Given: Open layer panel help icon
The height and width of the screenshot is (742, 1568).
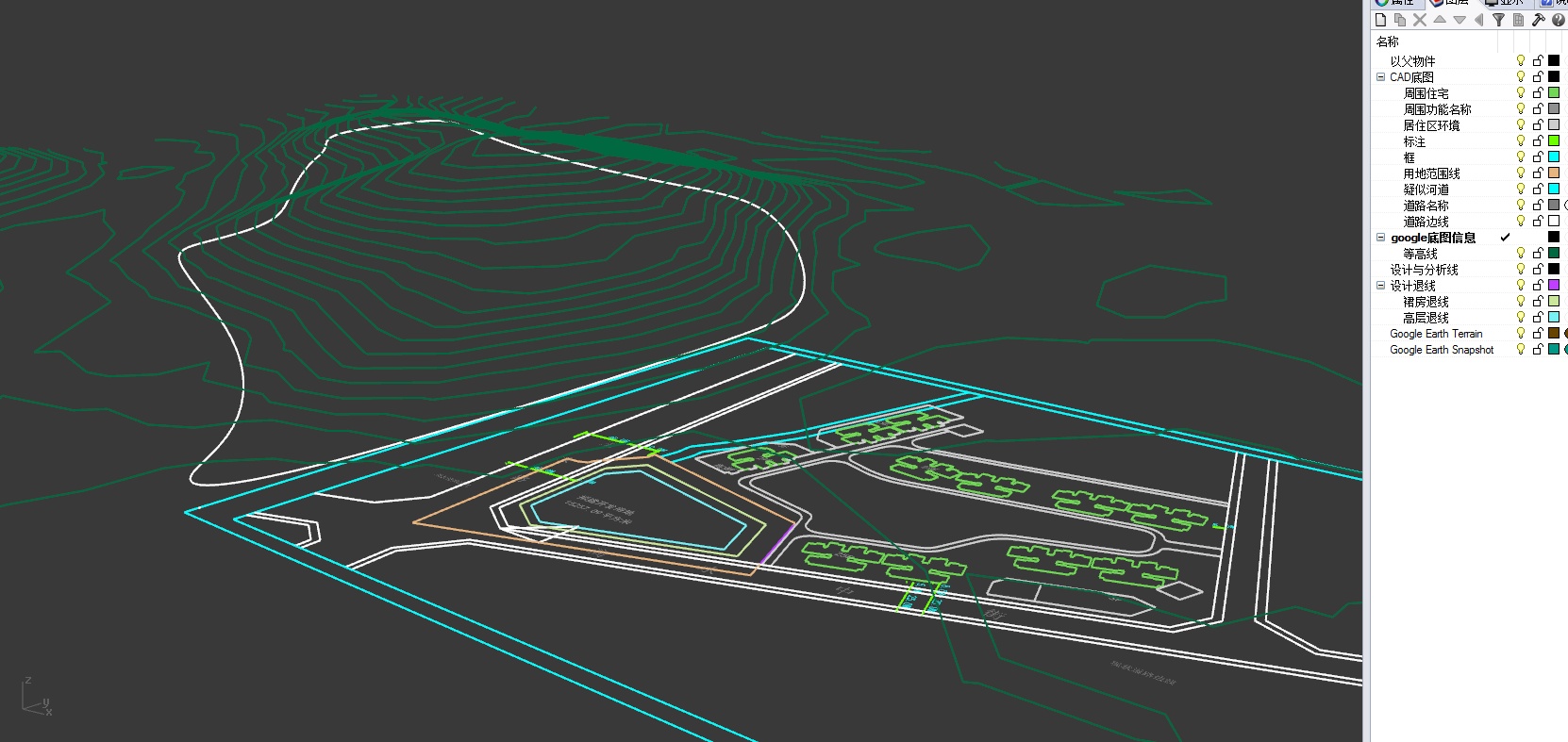Looking at the screenshot, I should [1558, 20].
